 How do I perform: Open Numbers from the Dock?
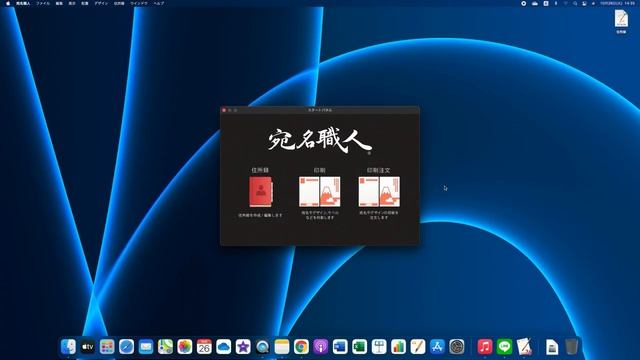[398, 347]
